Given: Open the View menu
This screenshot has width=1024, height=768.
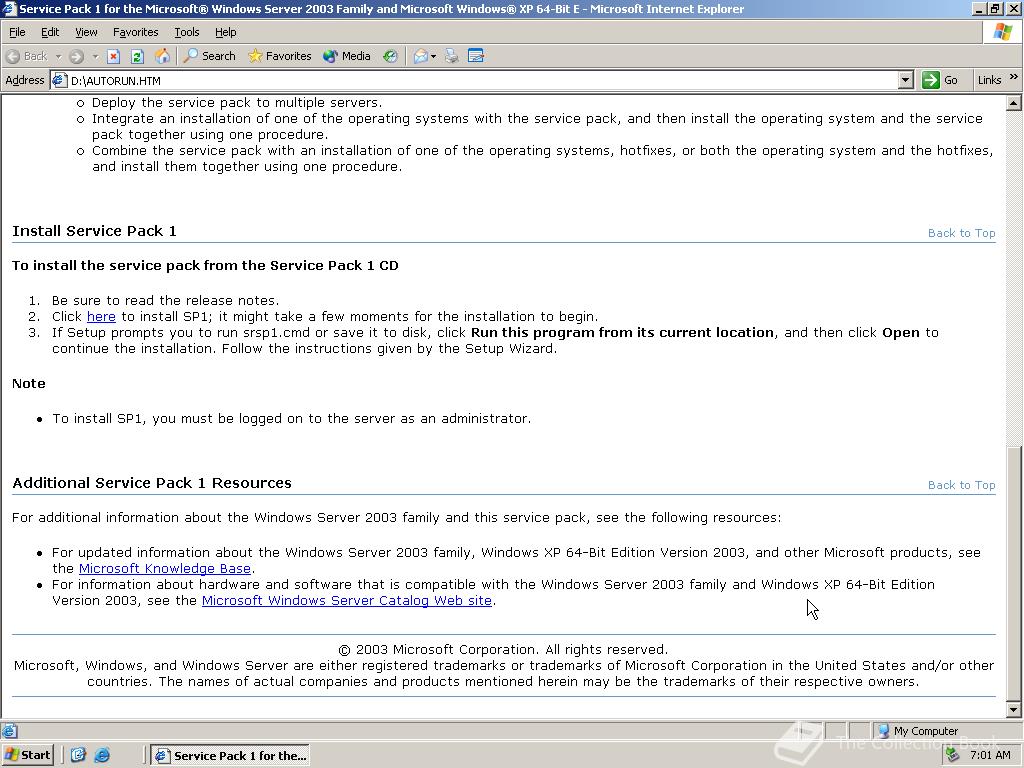Looking at the screenshot, I should point(86,32).
